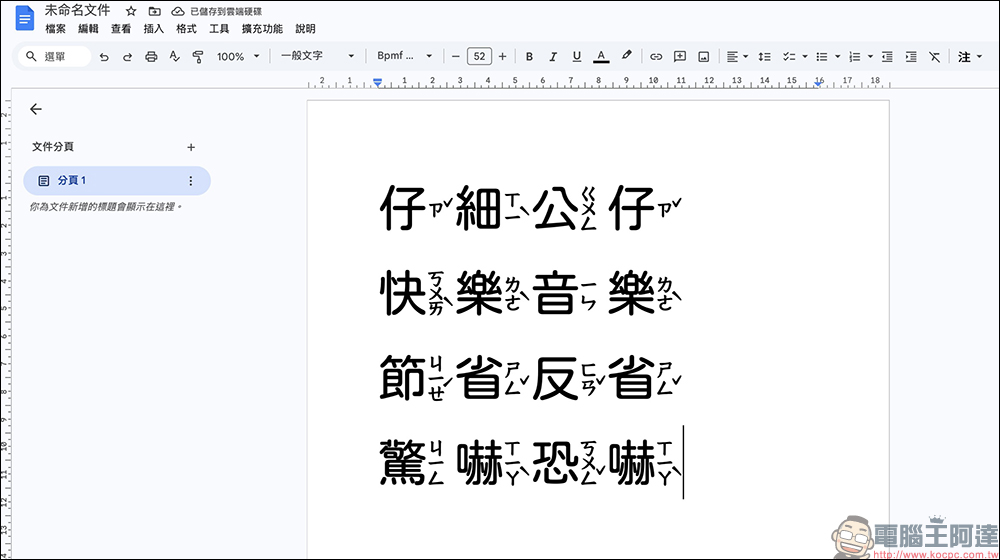Screen dimensions: 1000x560
Task: Open the 插入 menu
Action: pos(153,29)
